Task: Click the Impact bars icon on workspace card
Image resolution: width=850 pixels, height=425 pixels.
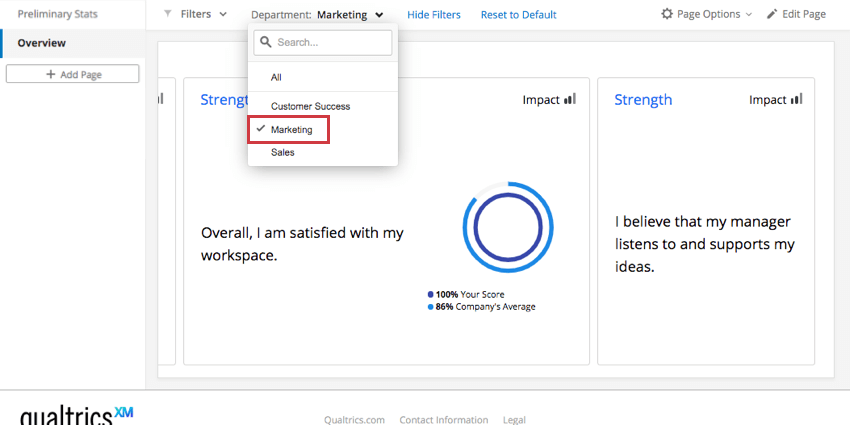Action: (x=569, y=99)
